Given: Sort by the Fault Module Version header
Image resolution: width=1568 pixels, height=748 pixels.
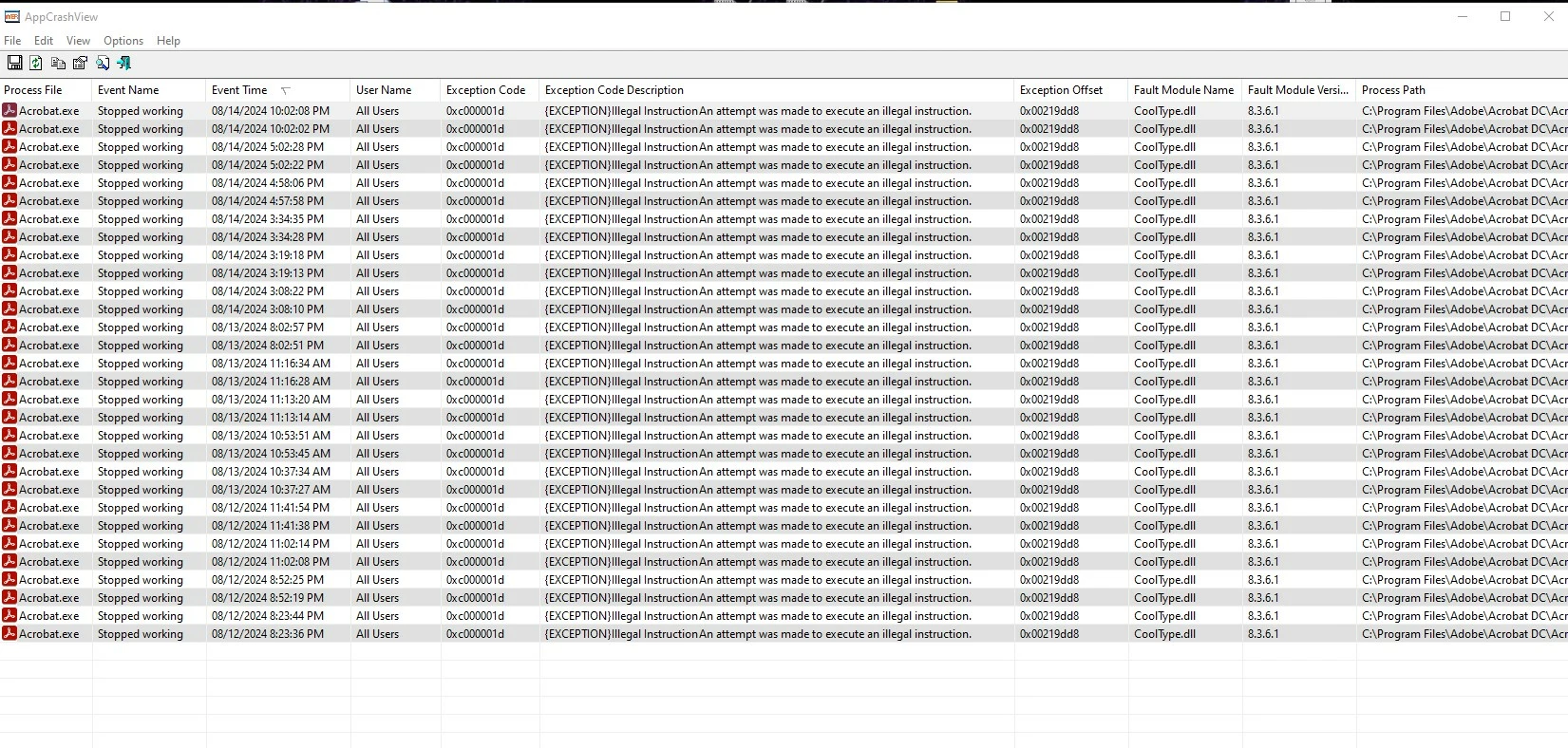Looking at the screenshot, I should click(1299, 90).
